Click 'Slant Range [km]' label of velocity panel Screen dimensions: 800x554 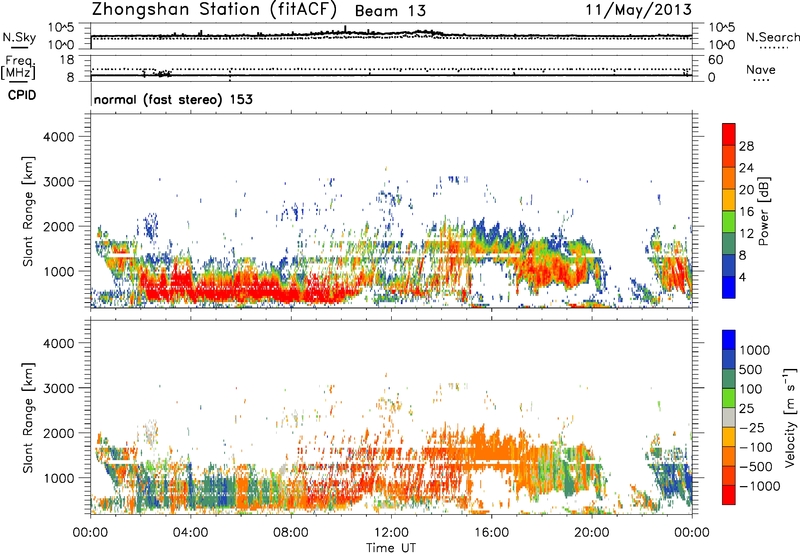pos(28,417)
